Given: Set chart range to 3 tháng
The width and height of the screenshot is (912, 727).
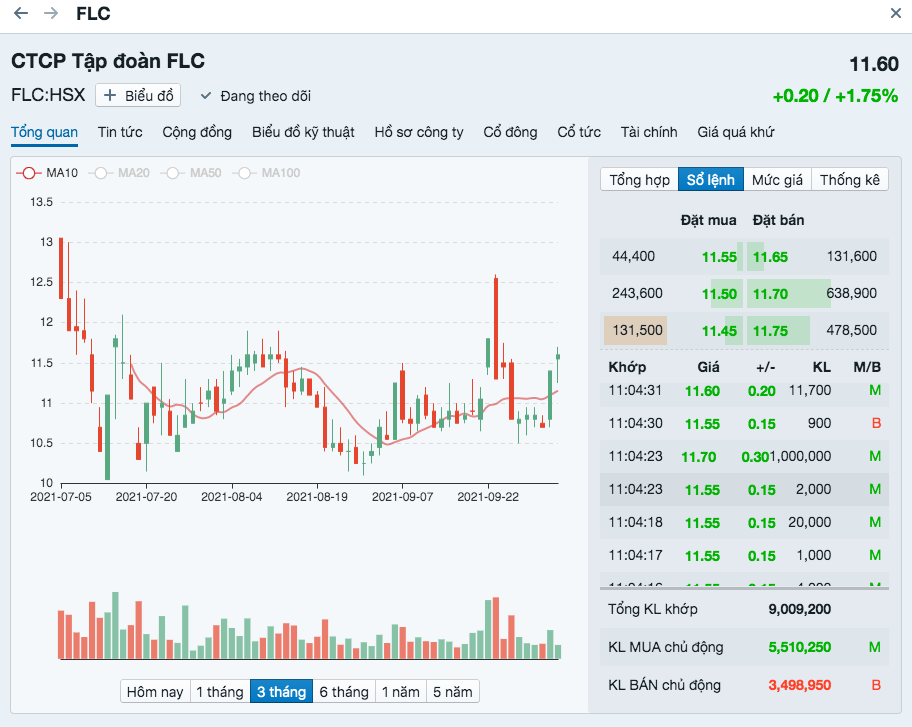Looking at the screenshot, I should (282, 692).
